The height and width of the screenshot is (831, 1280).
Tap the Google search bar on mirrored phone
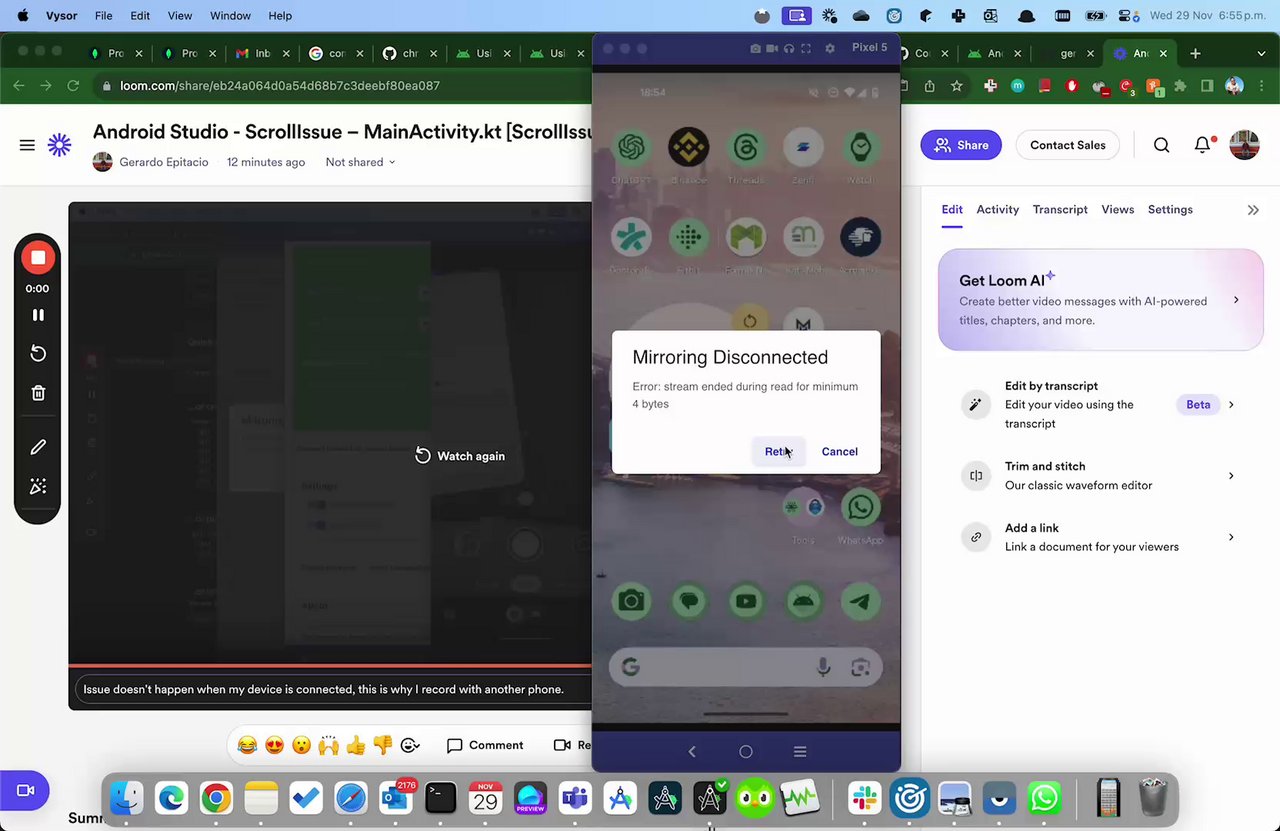[x=746, y=667]
